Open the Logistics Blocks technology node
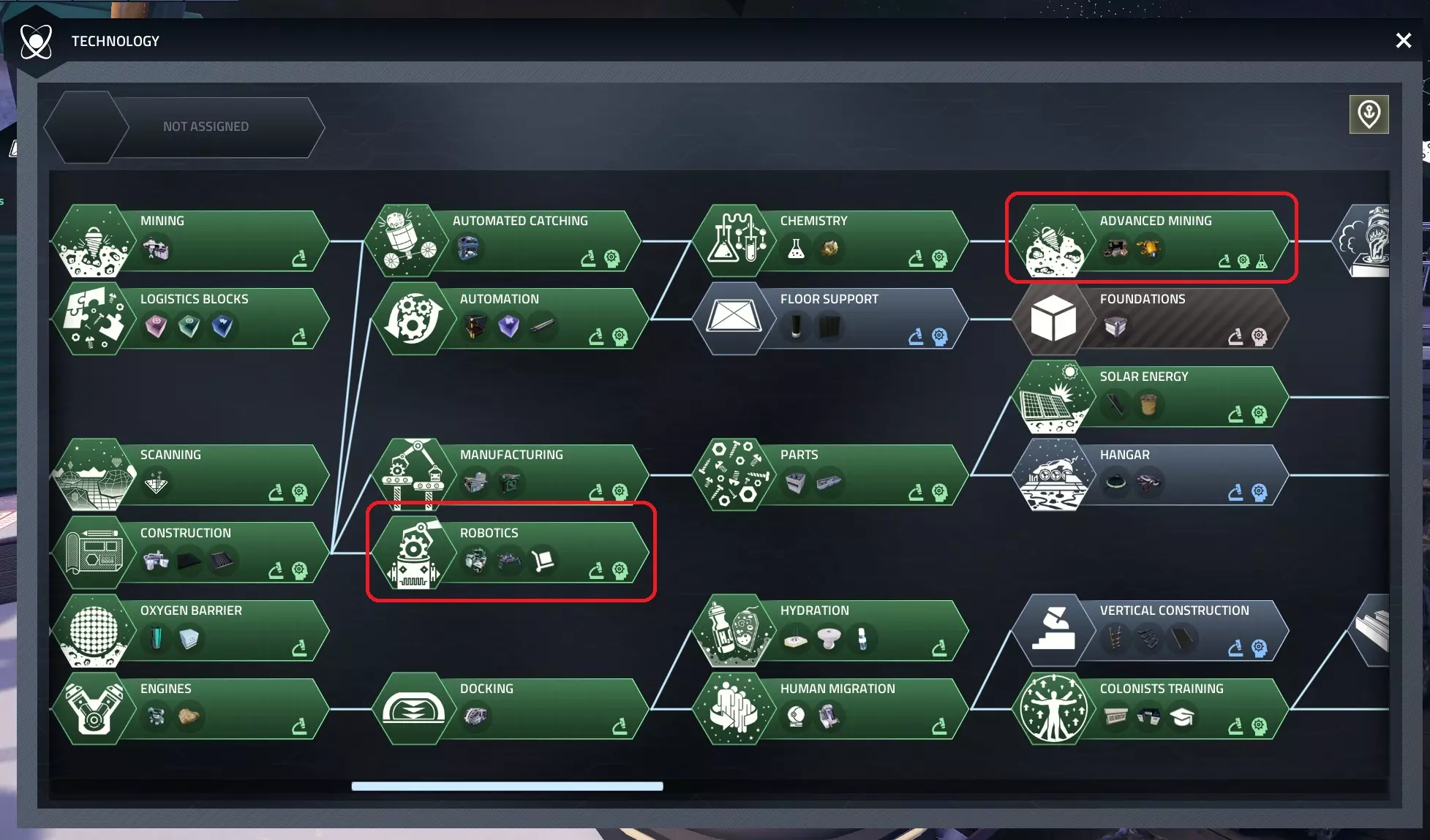 pyautogui.click(x=190, y=319)
